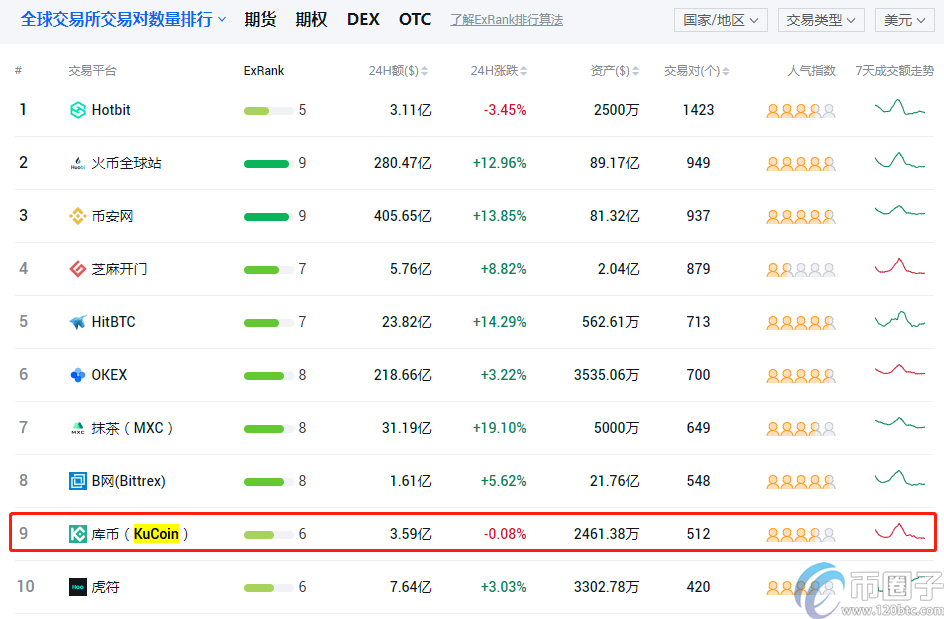Sort by 24H额($) column arrows
The height and width of the screenshot is (619, 944).
[425, 71]
